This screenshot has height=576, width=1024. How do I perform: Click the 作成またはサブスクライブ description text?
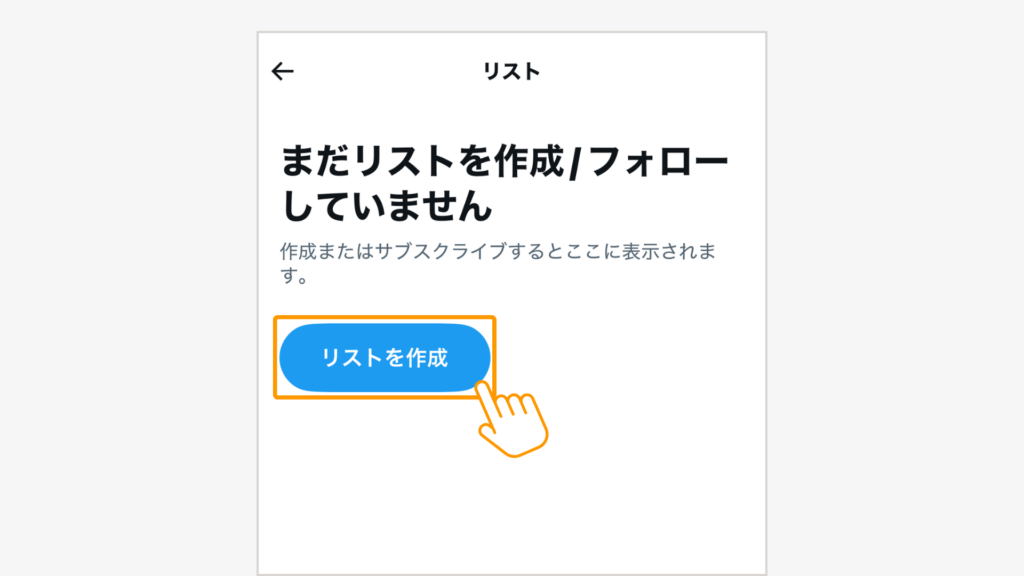(498, 263)
